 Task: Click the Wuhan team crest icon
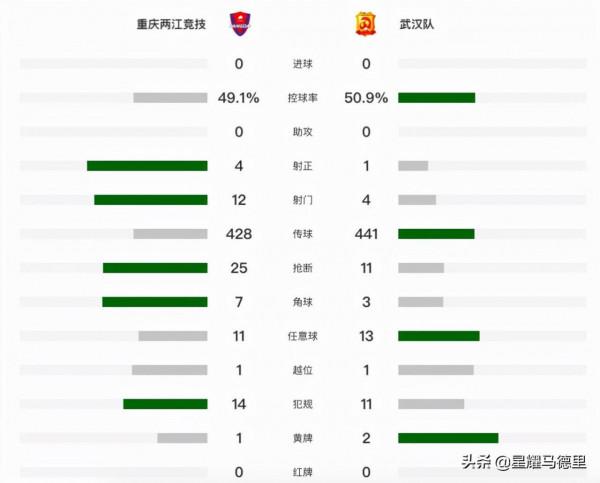pyautogui.click(x=366, y=24)
